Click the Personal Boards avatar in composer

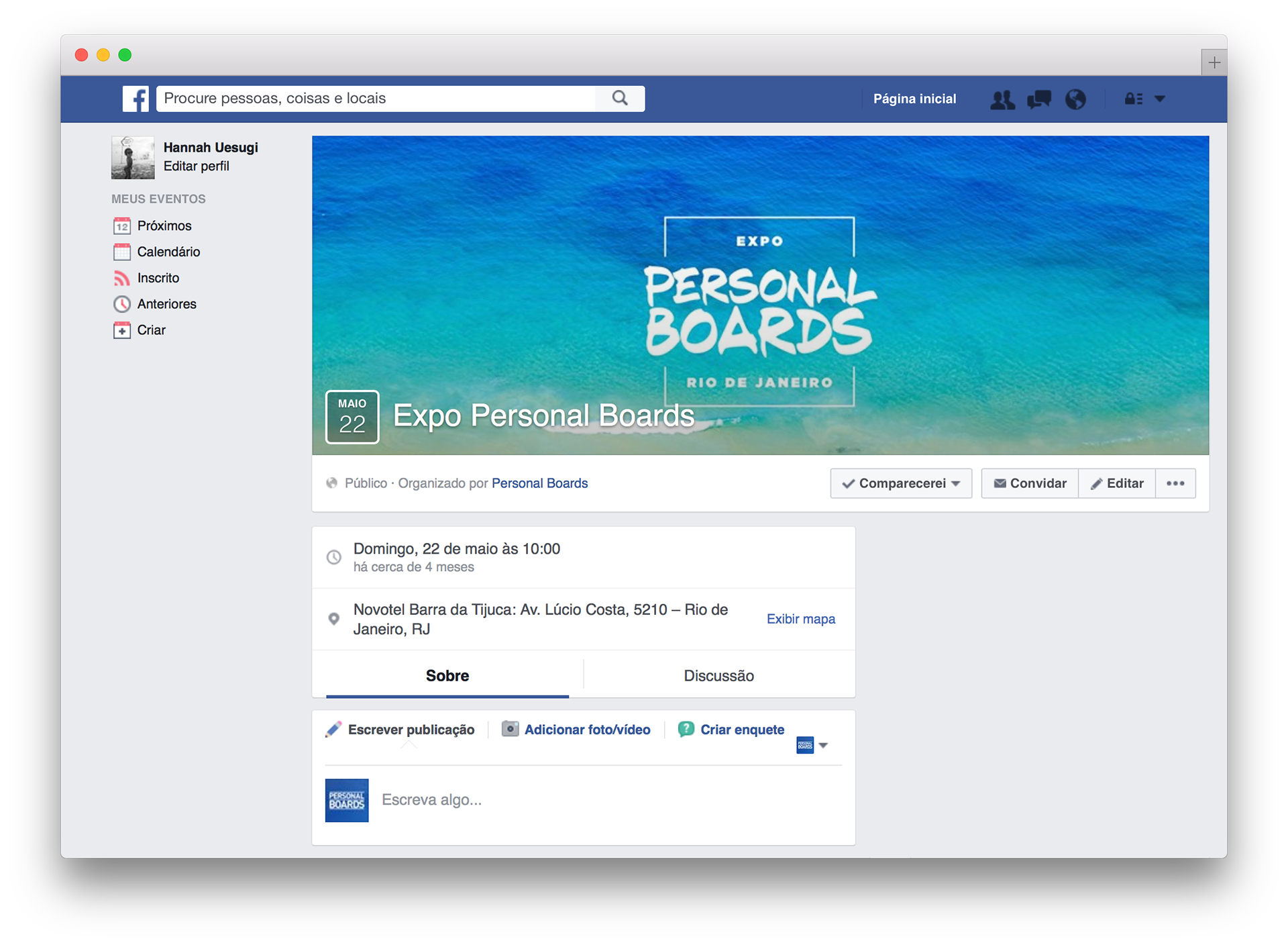[347, 800]
